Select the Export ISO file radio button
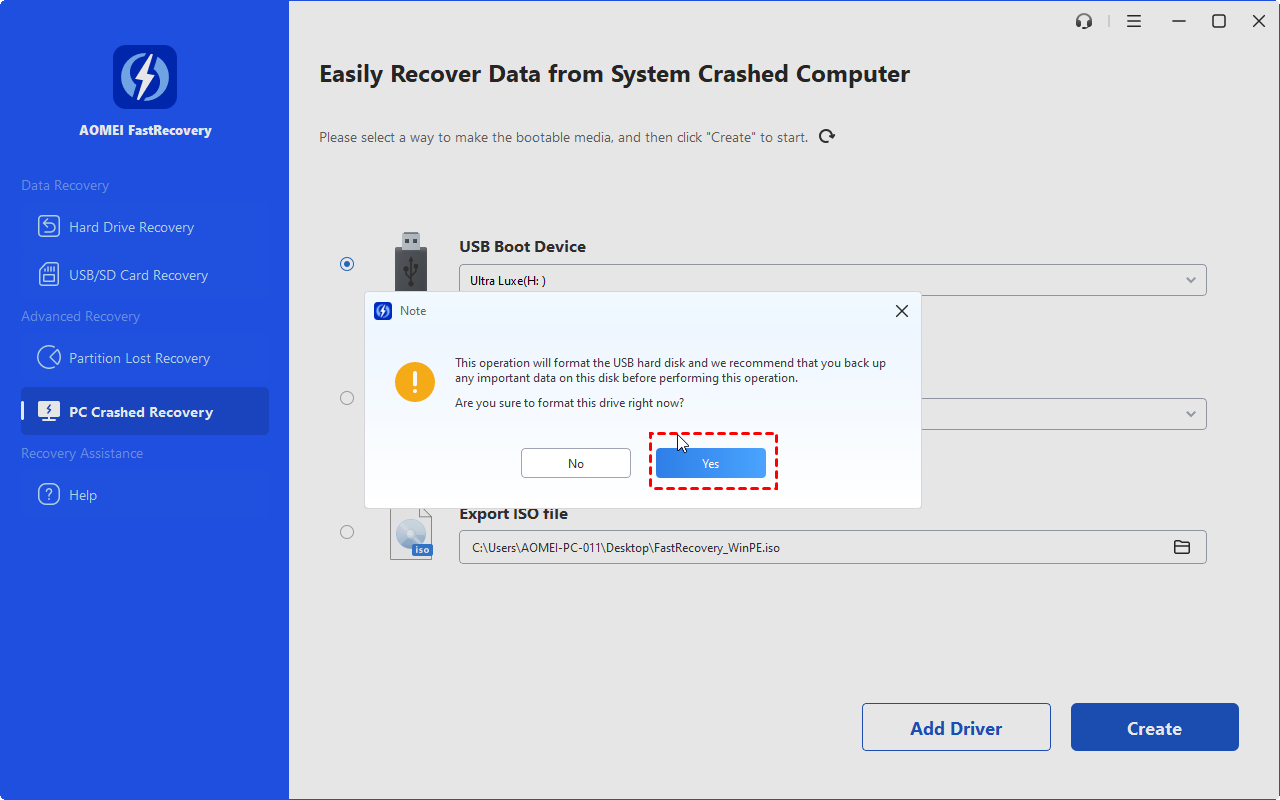Screen dimensions: 1280x800 pyautogui.click(x=347, y=532)
